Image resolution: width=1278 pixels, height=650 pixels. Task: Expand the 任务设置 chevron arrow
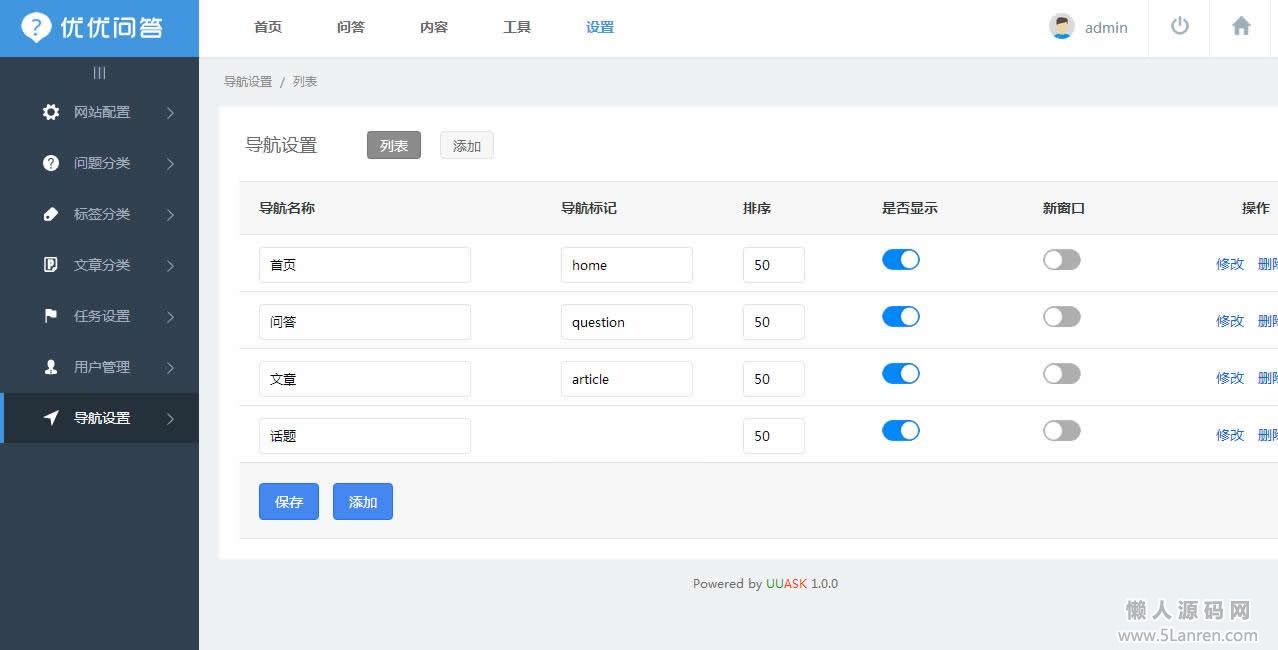pyautogui.click(x=170, y=317)
